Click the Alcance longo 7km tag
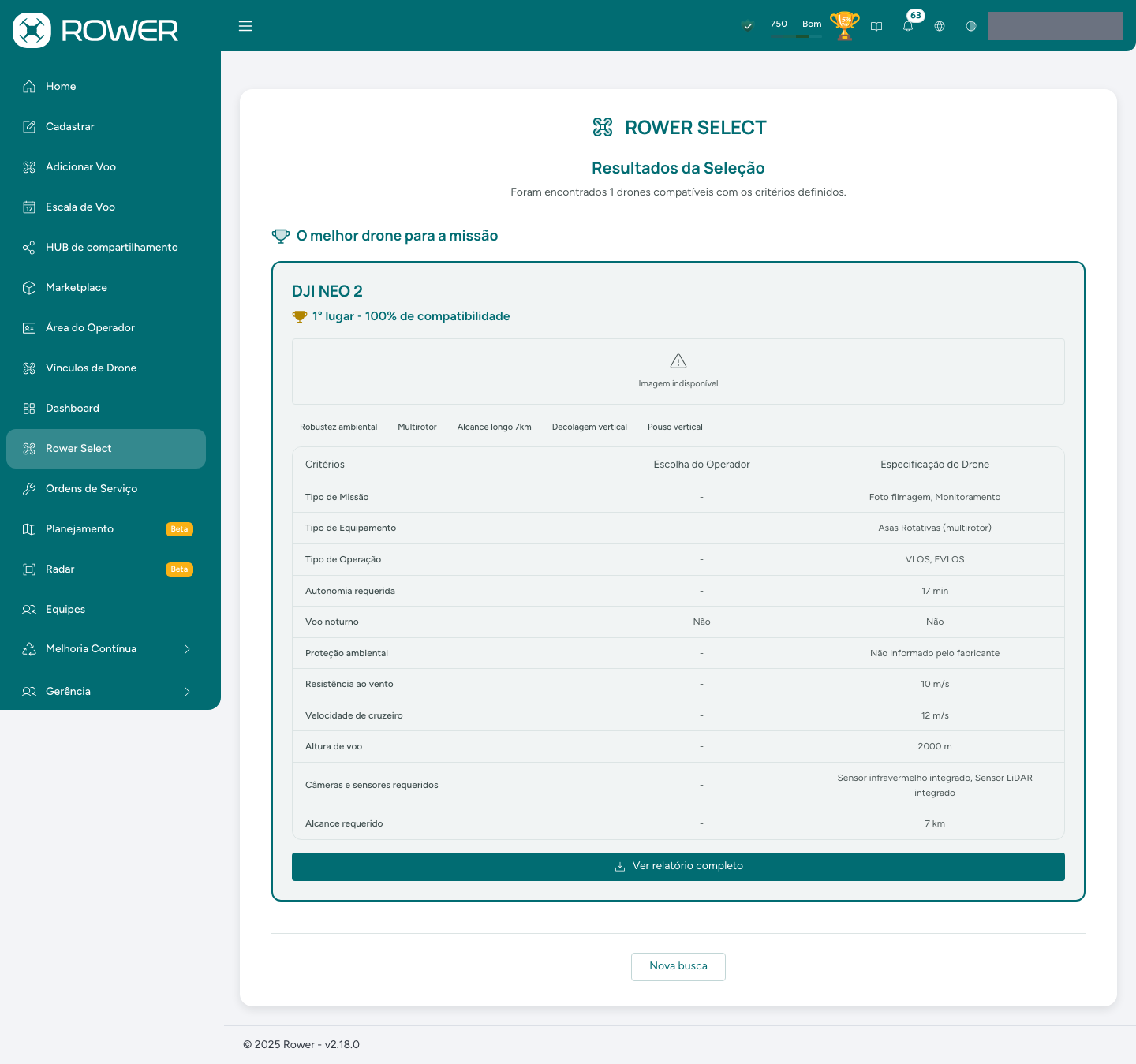The width and height of the screenshot is (1136, 1064). pos(495,427)
